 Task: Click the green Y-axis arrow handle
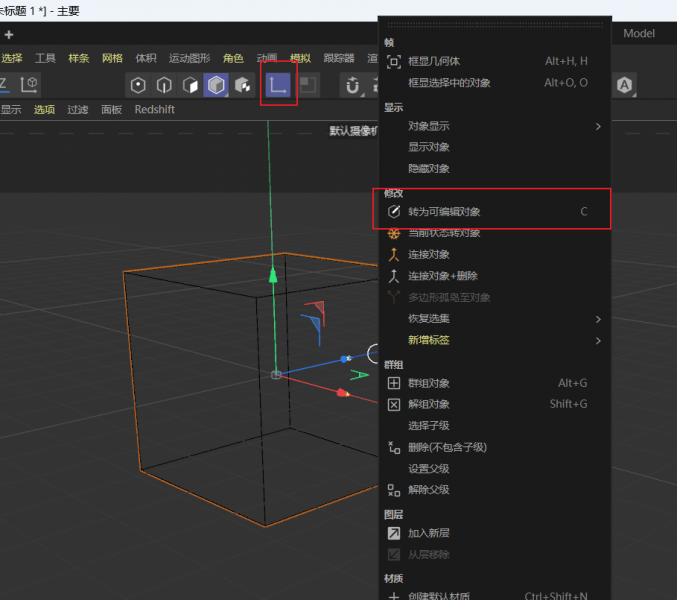pos(273,275)
